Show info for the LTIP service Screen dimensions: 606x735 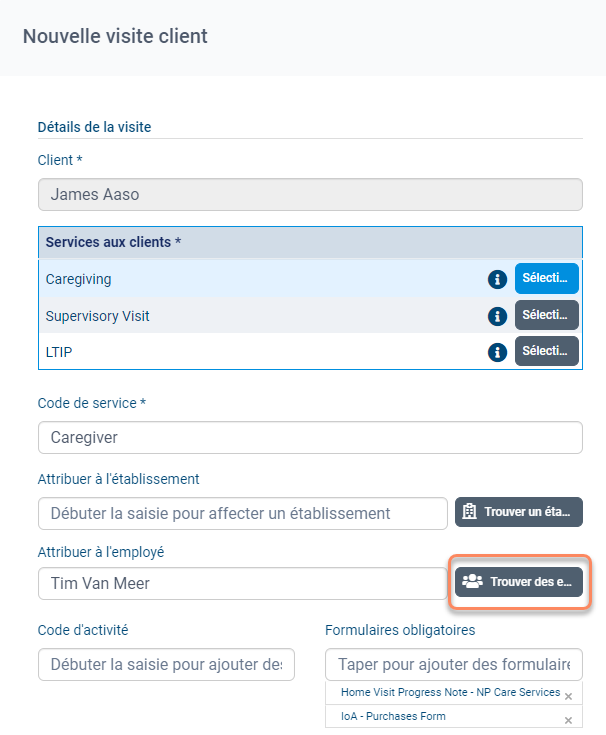pos(497,352)
